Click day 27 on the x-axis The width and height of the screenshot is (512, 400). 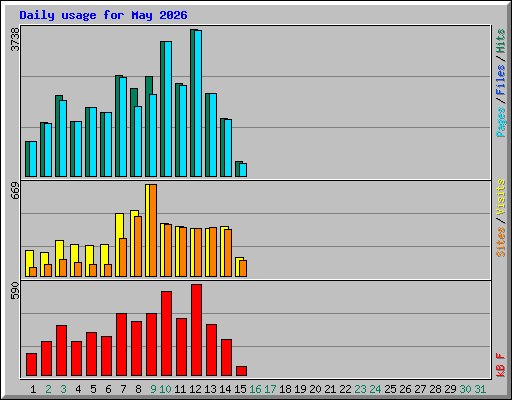(420, 389)
